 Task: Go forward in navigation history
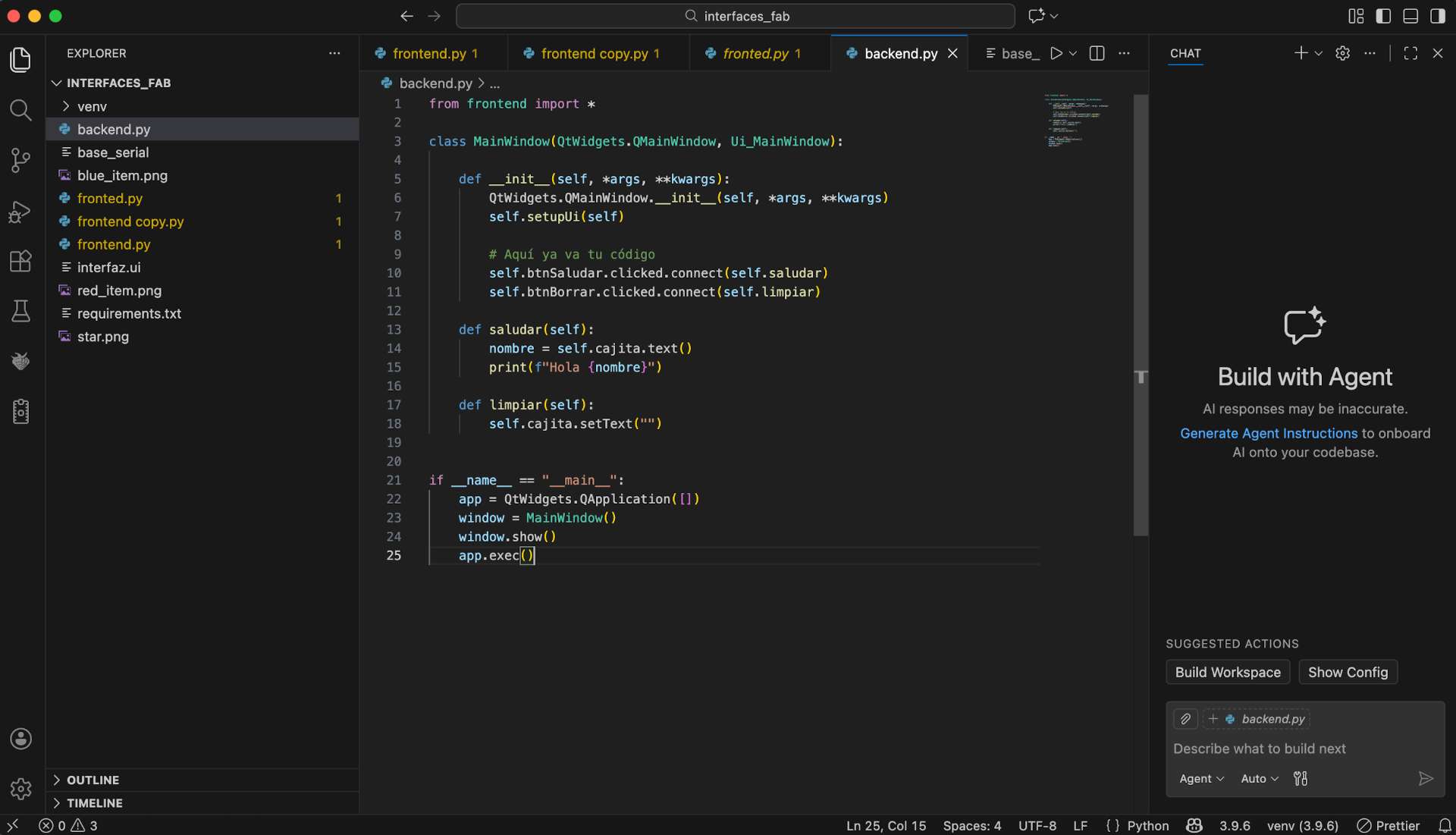pyautogui.click(x=434, y=16)
